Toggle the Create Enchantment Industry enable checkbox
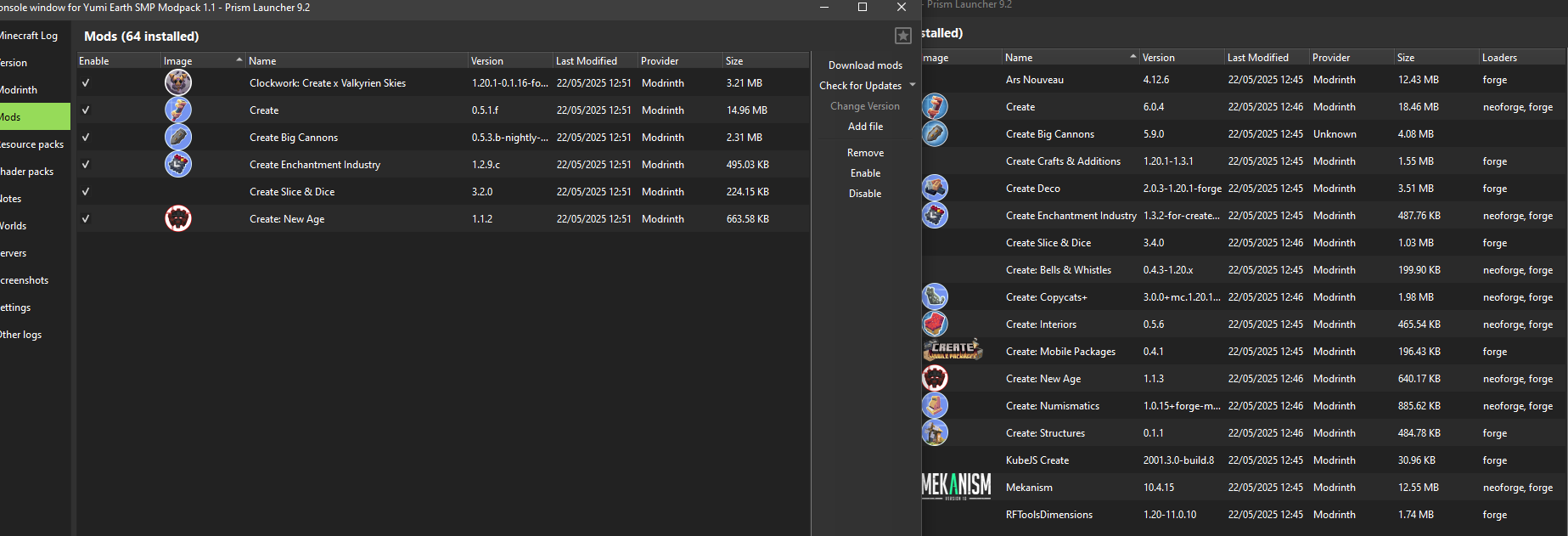Viewport: 1568px width, 536px height. click(x=86, y=164)
